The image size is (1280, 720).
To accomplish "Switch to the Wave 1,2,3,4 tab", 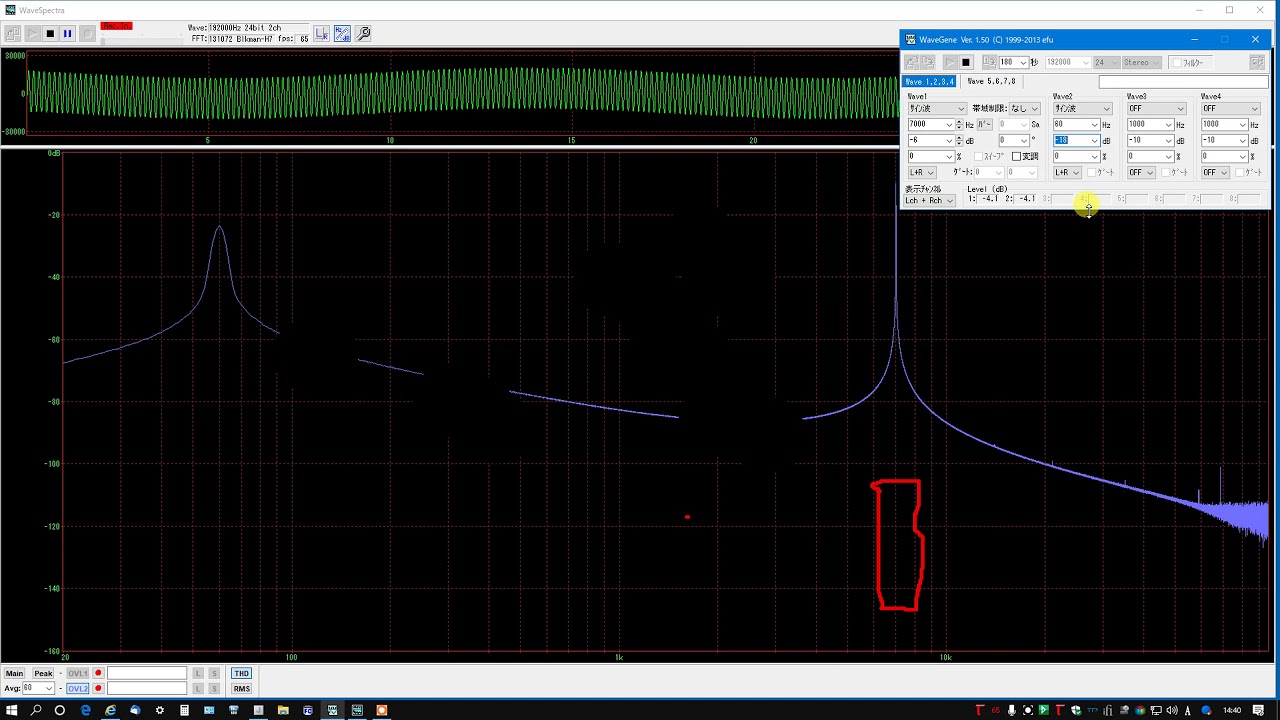I will click(929, 81).
